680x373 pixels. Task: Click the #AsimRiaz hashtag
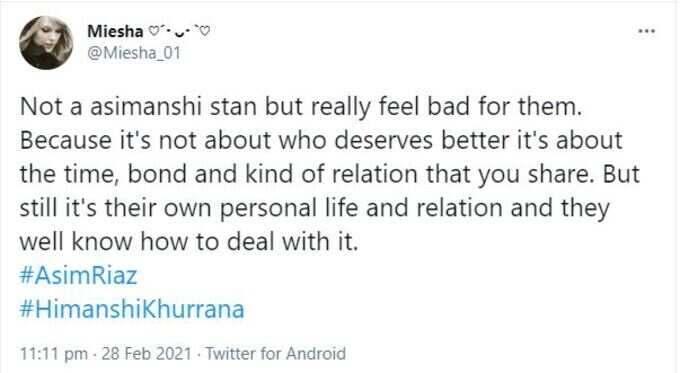[x=78, y=275]
